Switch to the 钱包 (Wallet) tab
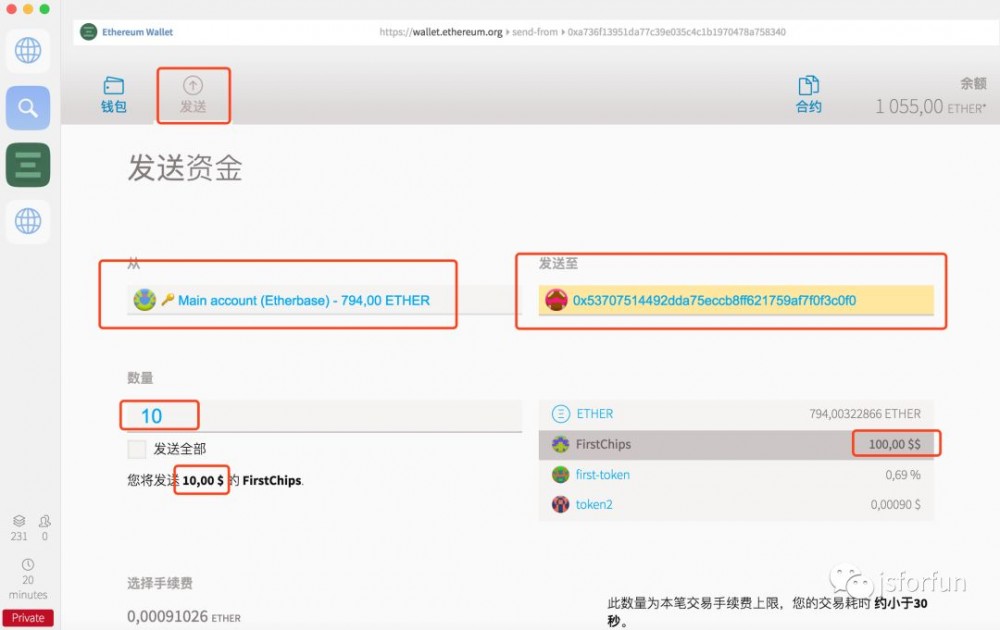Image resolution: width=1000 pixels, height=630 pixels. click(x=113, y=95)
